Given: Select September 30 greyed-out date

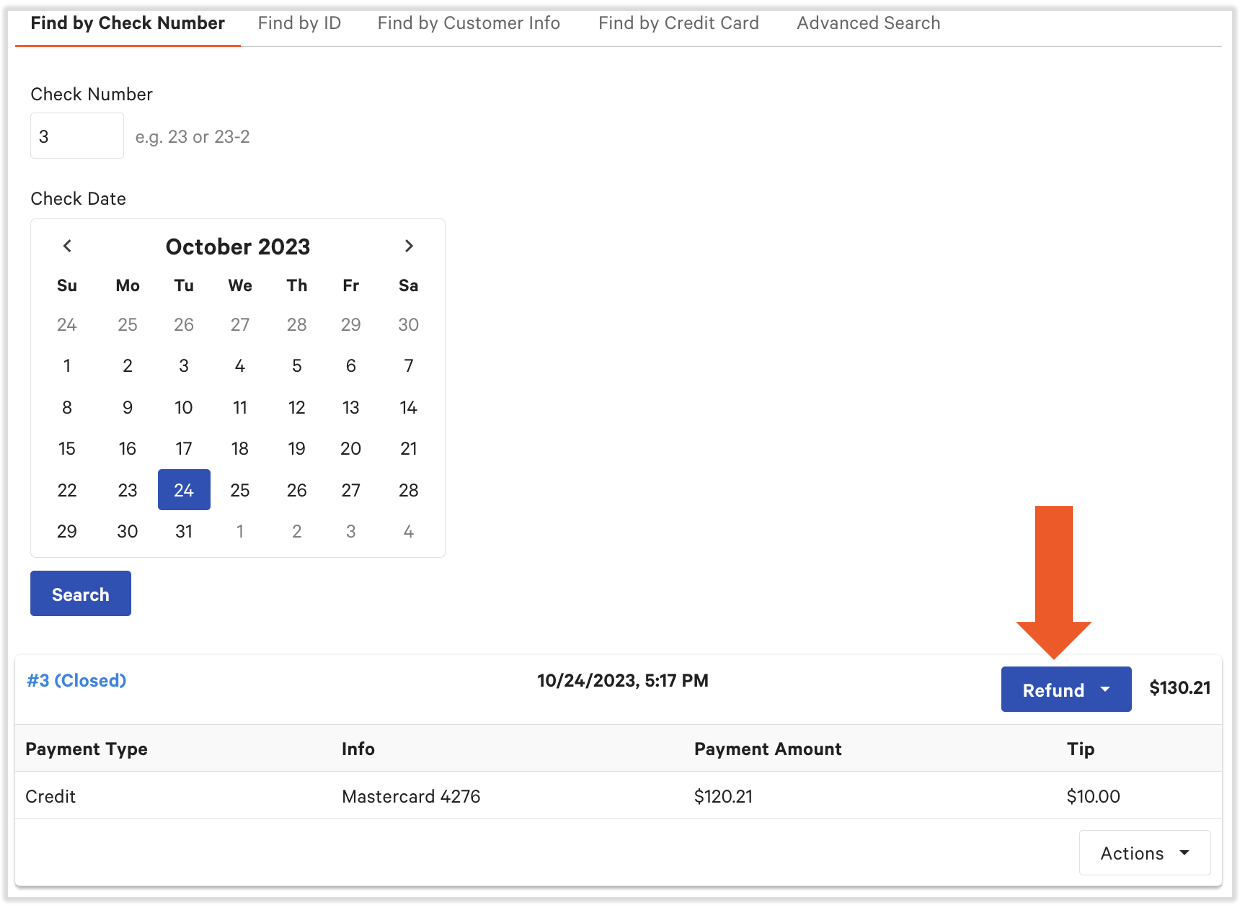Looking at the screenshot, I should (408, 325).
